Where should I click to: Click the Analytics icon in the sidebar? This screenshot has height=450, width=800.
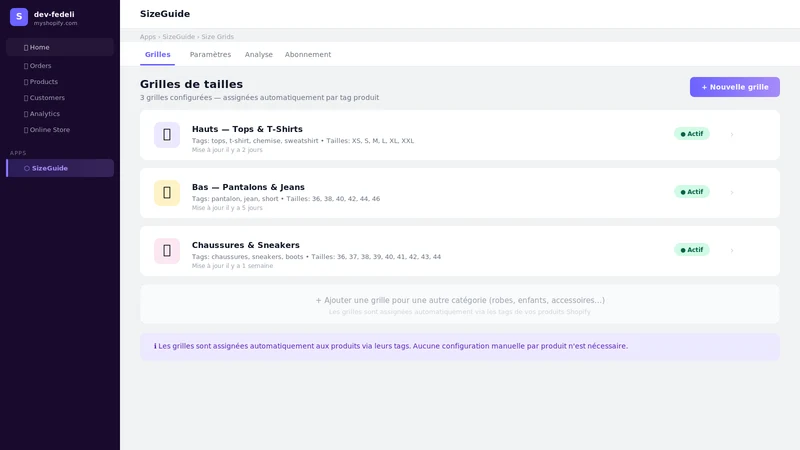coord(26,114)
